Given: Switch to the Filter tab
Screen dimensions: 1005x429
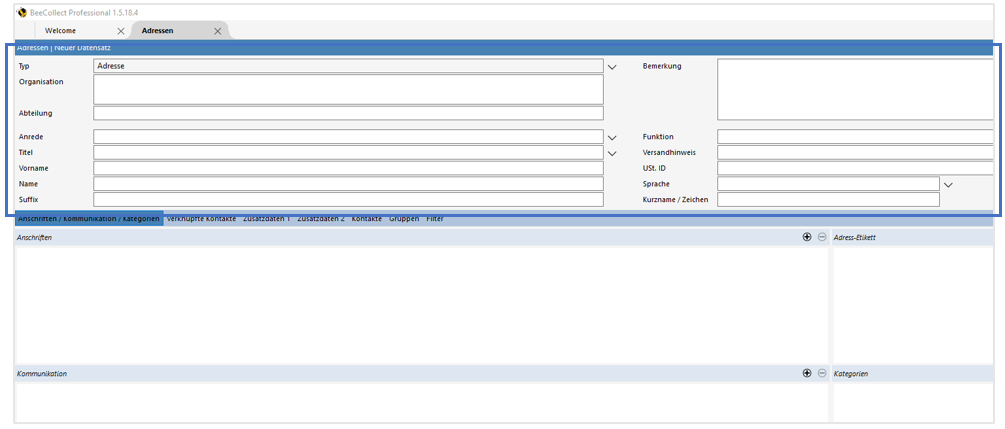Looking at the screenshot, I should click(435, 218).
